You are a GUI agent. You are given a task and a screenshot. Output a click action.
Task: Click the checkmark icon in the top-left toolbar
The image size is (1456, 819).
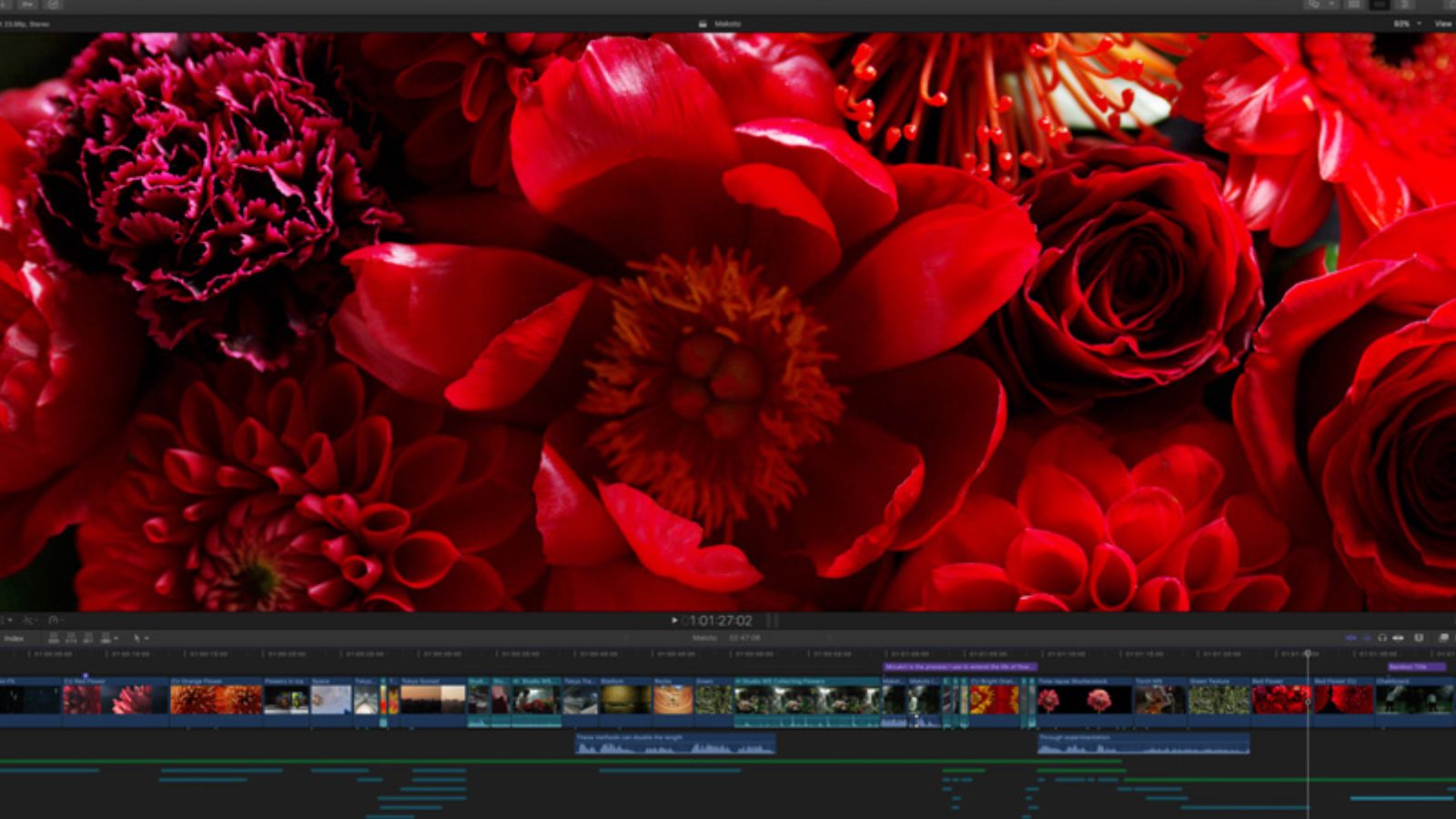54,5
